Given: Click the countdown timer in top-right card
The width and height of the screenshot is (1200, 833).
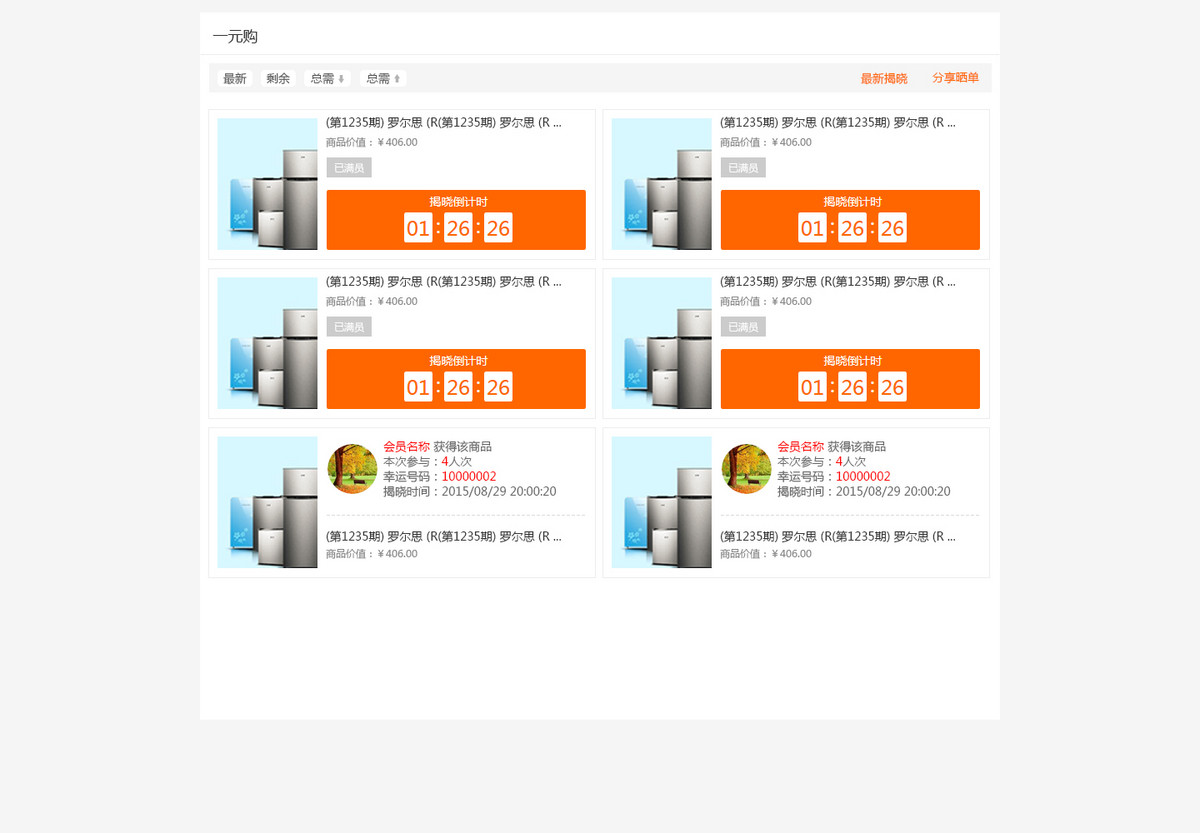Looking at the screenshot, I should [x=851, y=228].
